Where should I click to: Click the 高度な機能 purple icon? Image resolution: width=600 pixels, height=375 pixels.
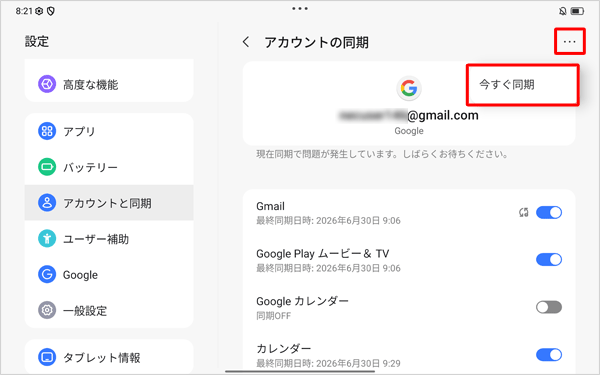47,84
